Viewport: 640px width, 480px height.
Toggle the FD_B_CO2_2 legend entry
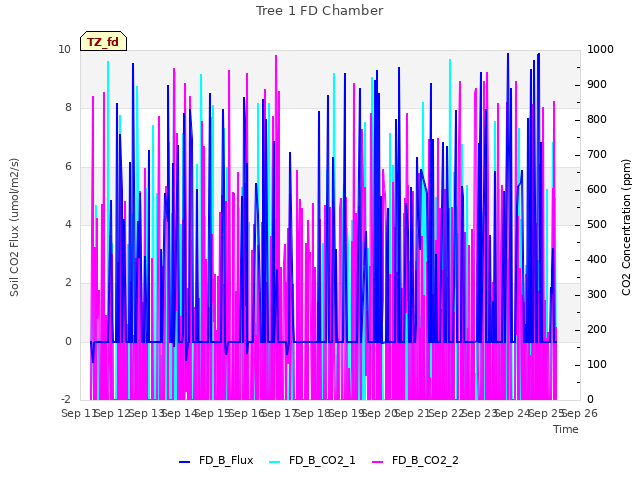click(415, 460)
